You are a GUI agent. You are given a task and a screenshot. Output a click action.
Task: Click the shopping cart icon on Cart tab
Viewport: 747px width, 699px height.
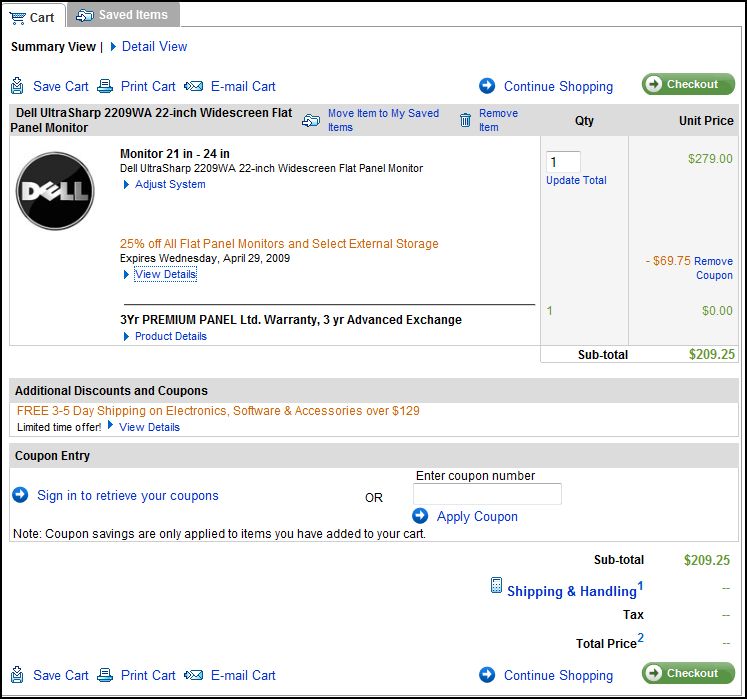(x=18, y=19)
